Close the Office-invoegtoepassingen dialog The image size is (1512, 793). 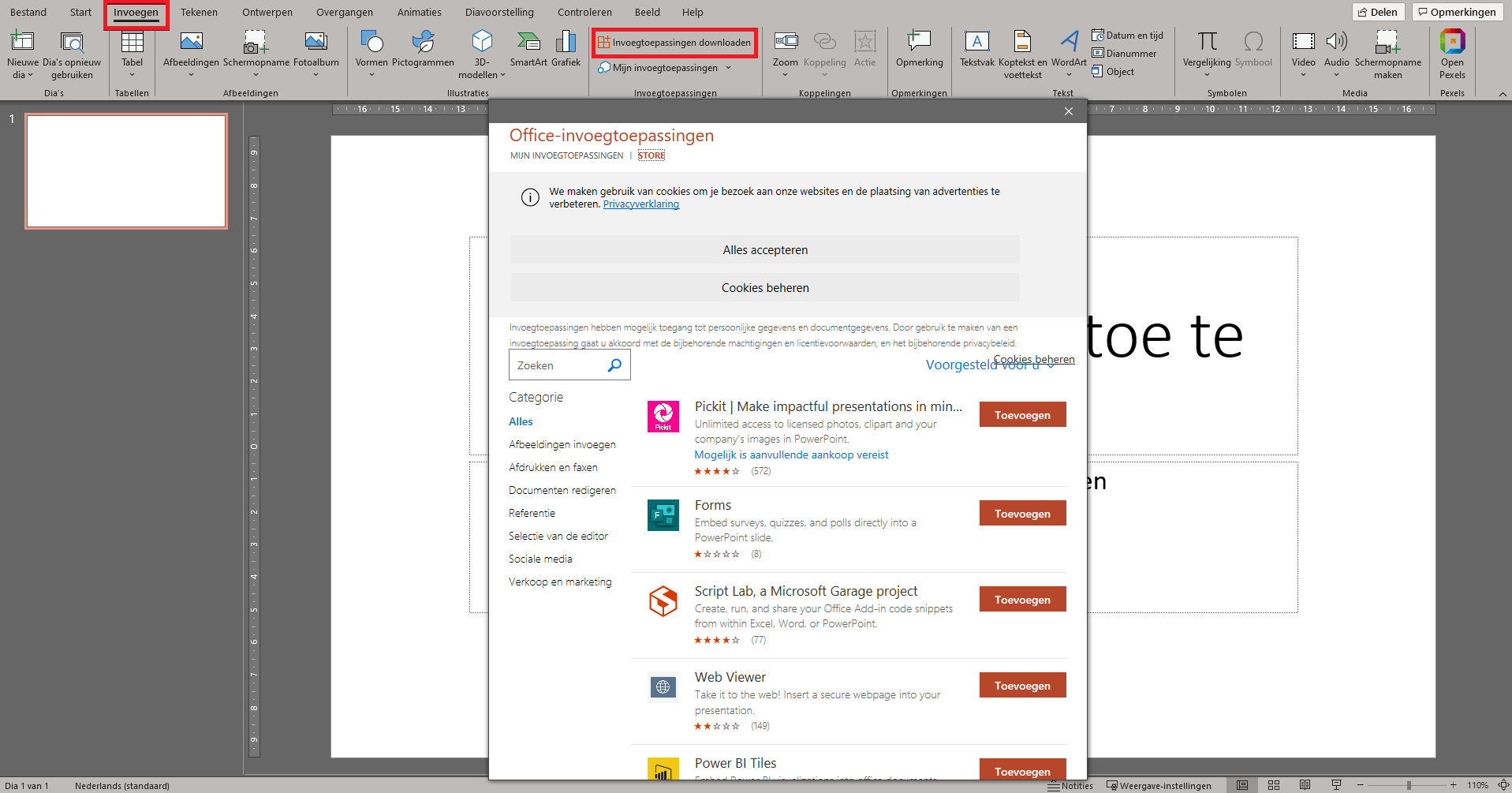tap(1068, 111)
